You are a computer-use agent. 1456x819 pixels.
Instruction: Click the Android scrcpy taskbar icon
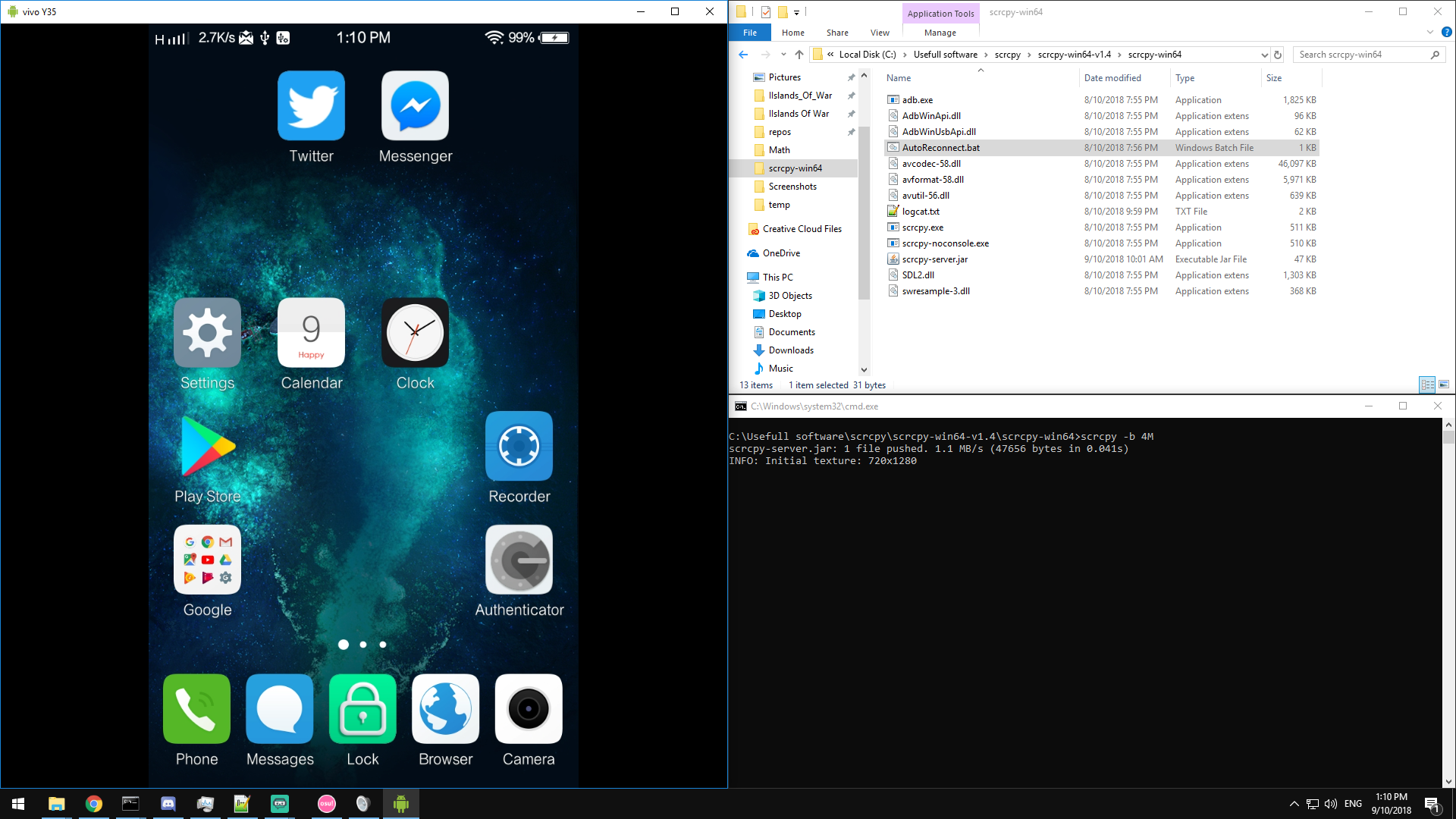(x=401, y=804)
